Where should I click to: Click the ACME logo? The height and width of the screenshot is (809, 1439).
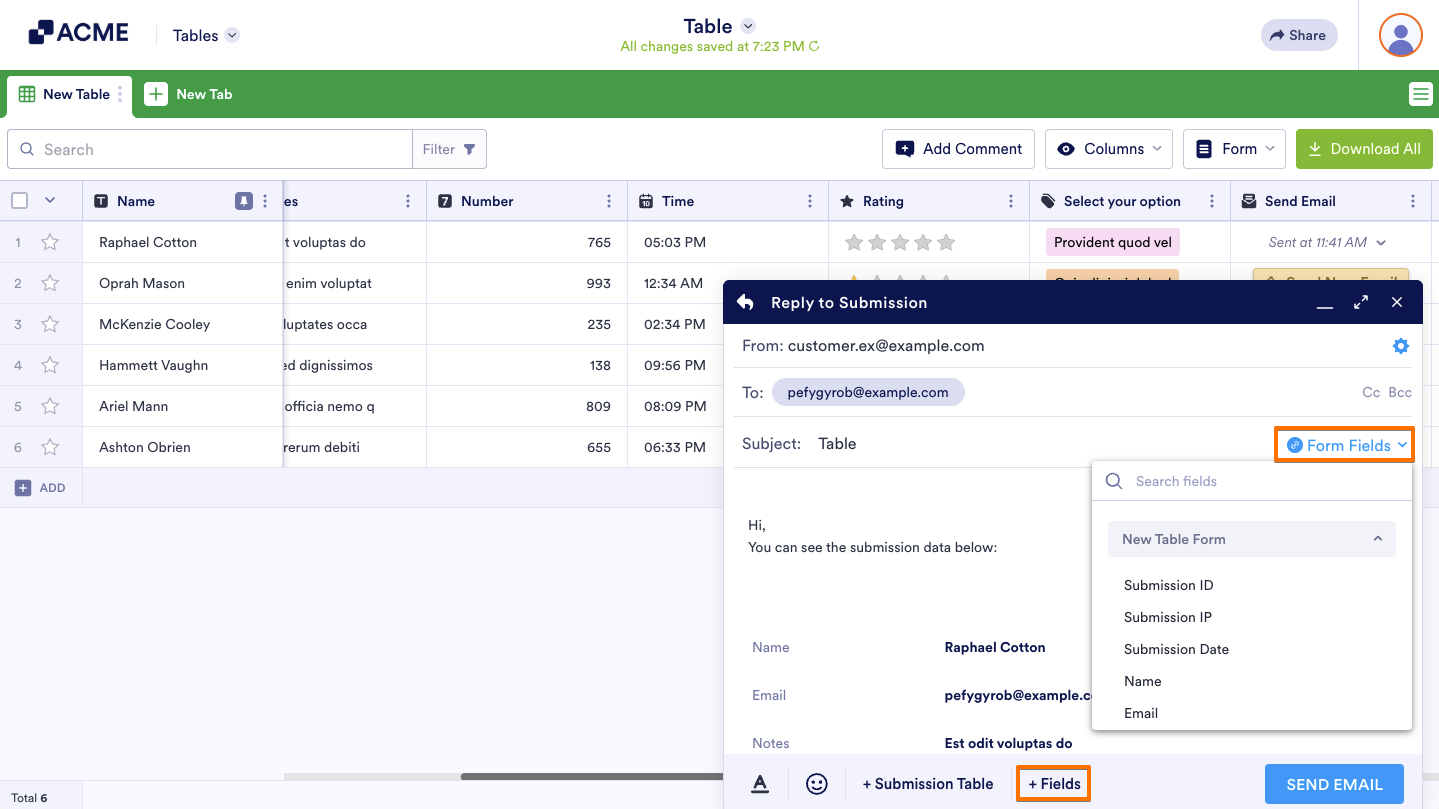tap(78, 33)
